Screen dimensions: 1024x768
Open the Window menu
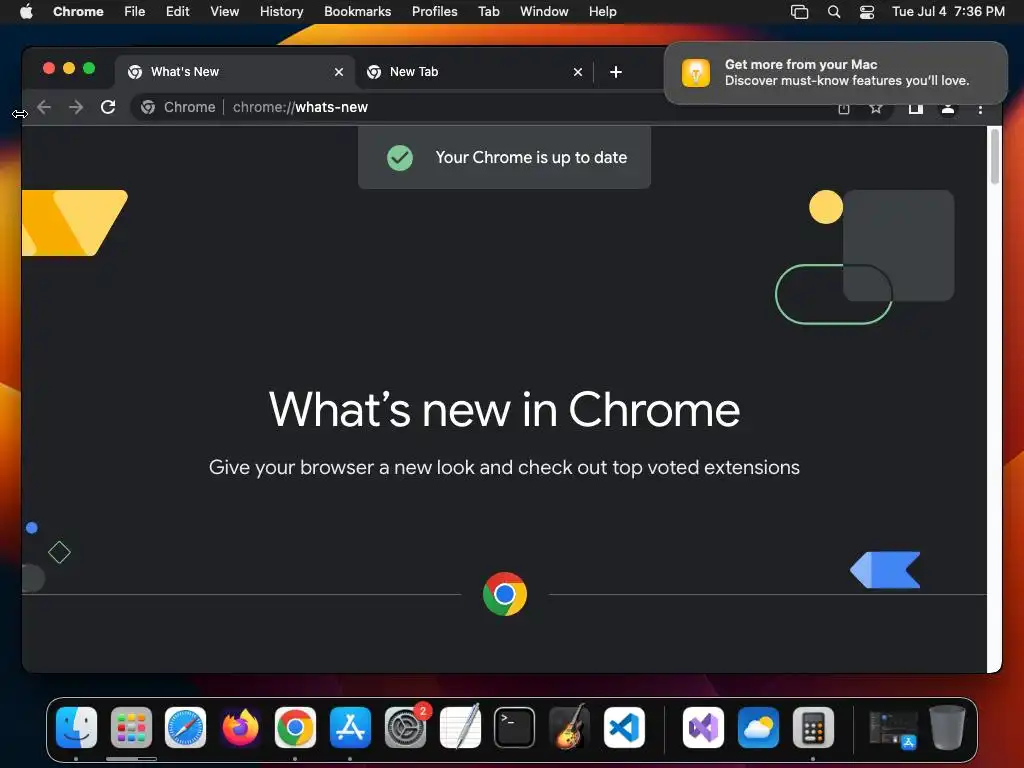pyautogui.click(x=544, y=12)
